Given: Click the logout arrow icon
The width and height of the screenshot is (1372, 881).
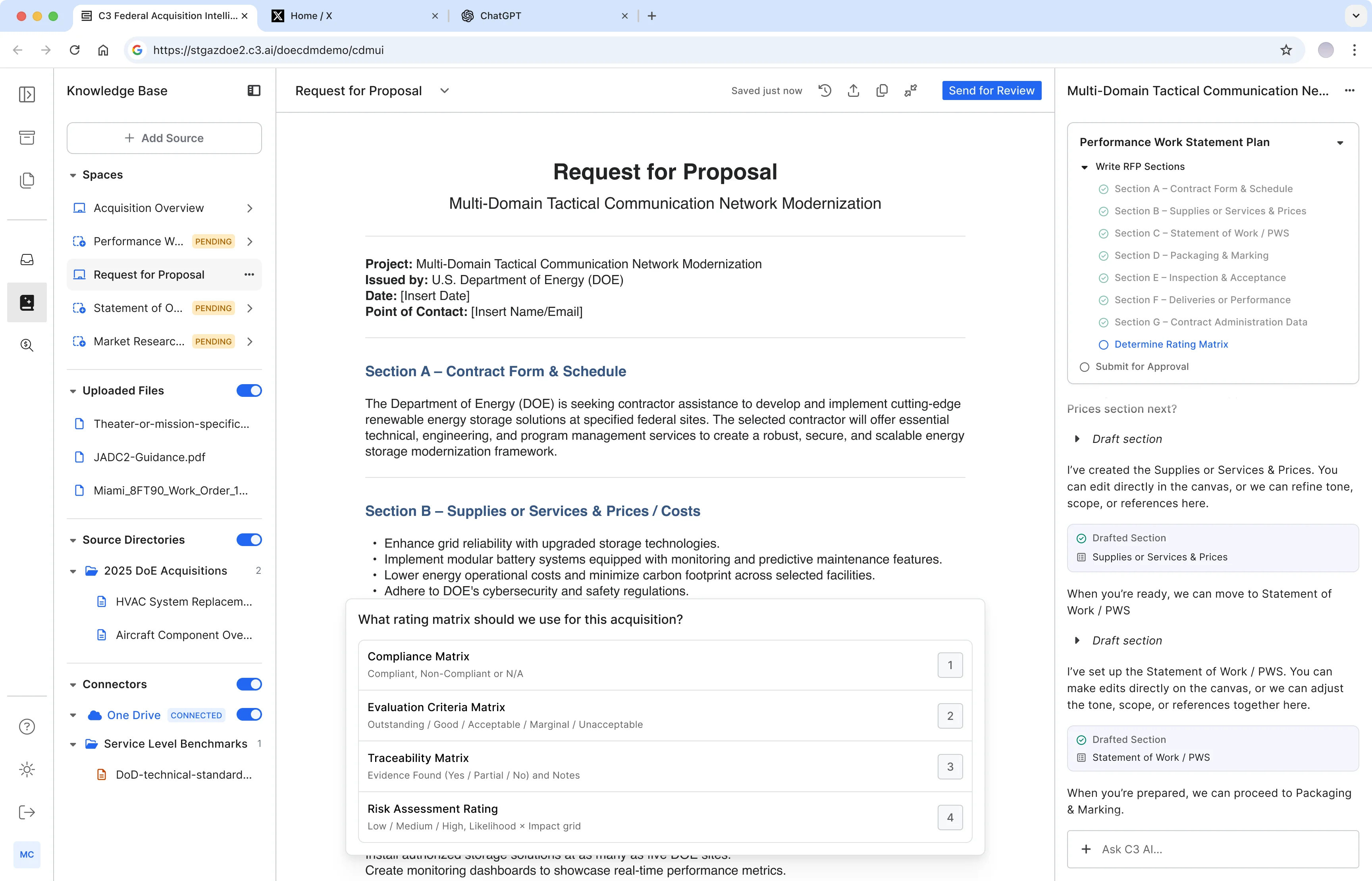Looking at the screenshot, I should 27,812.
